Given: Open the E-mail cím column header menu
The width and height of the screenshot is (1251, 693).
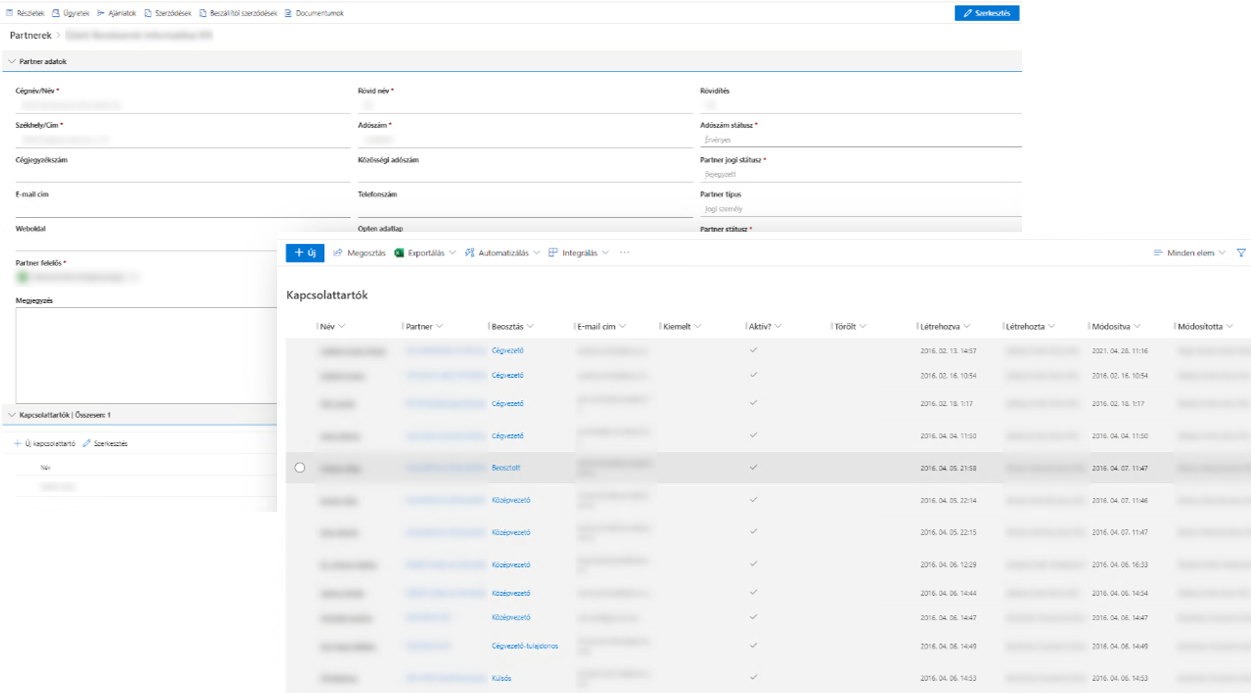Looking at the screenshot, I should click(603, 326).
